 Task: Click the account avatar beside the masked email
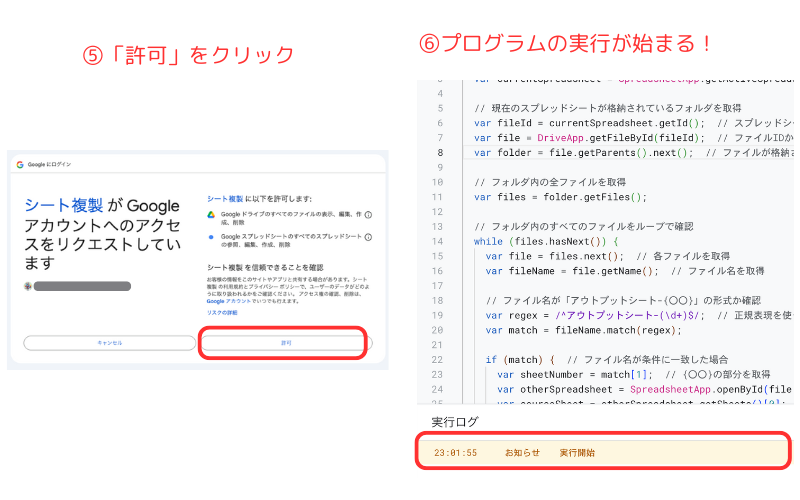pyautogui.click(x=28, y=286)
